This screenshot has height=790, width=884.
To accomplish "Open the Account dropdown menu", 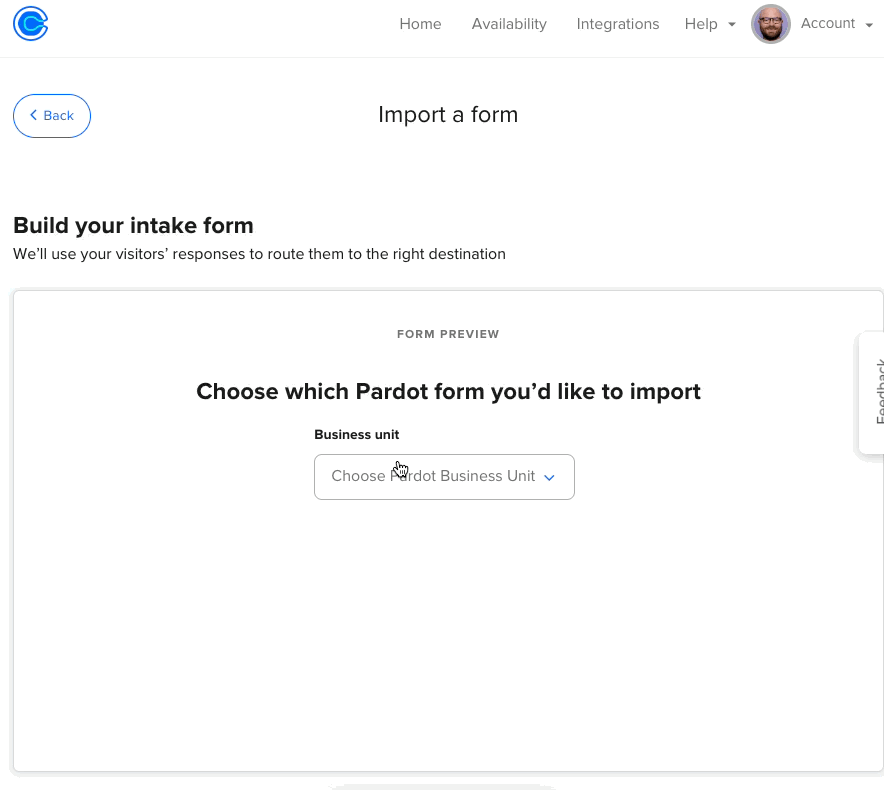I will 828,24.
